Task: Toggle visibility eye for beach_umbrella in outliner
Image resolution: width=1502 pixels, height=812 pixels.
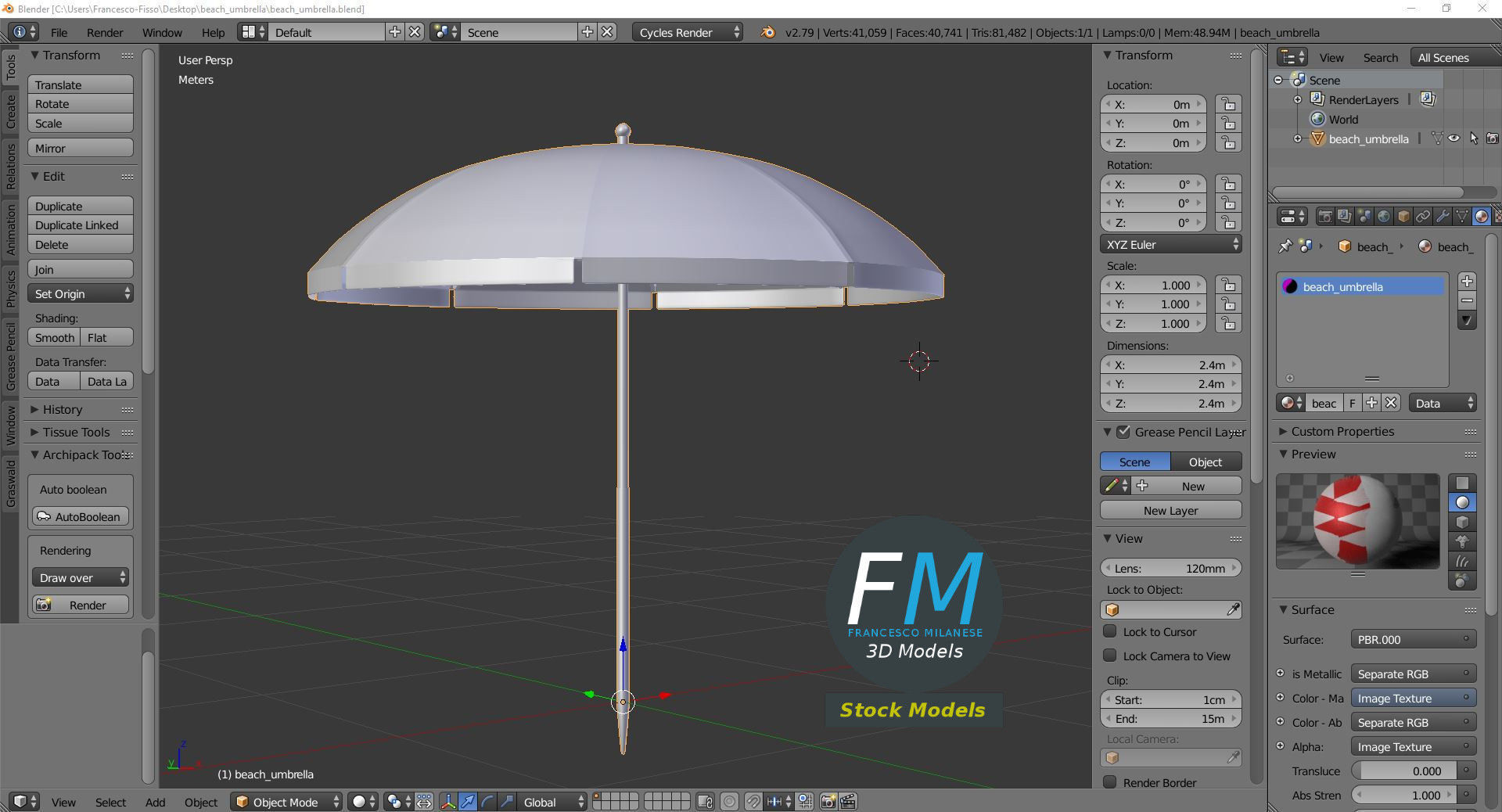Action: (1454, 138)
